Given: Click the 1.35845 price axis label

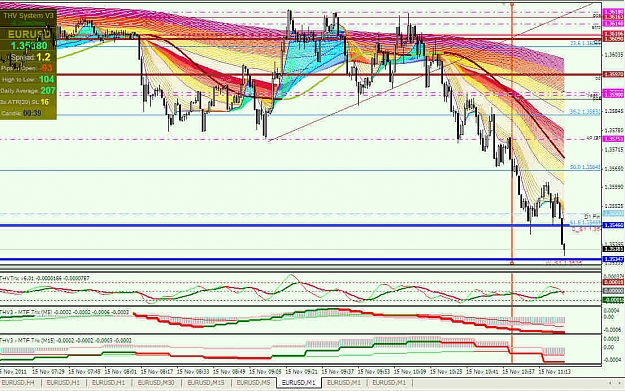Looking at the screenshot, I should (x=613, y=111).
